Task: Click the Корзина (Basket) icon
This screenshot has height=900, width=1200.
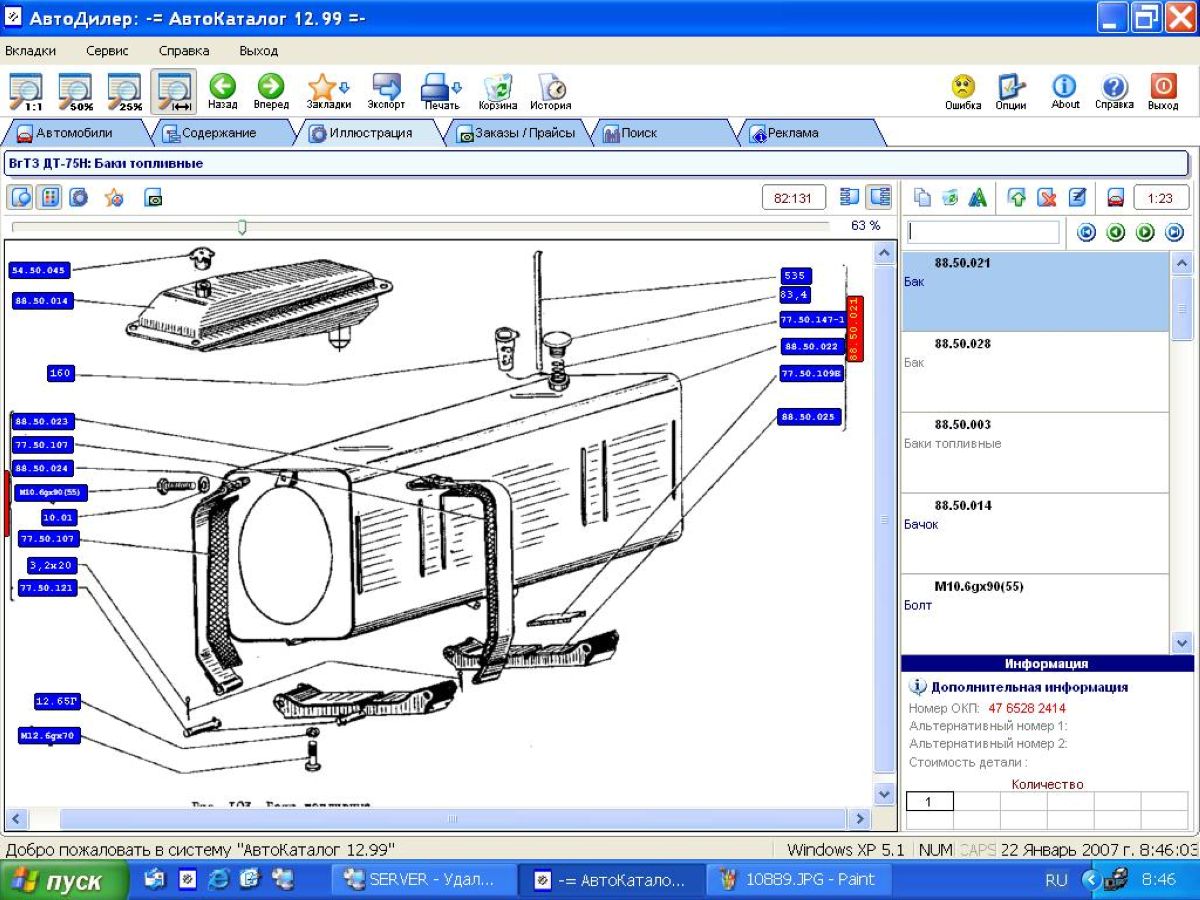Action: click(497, 88)
